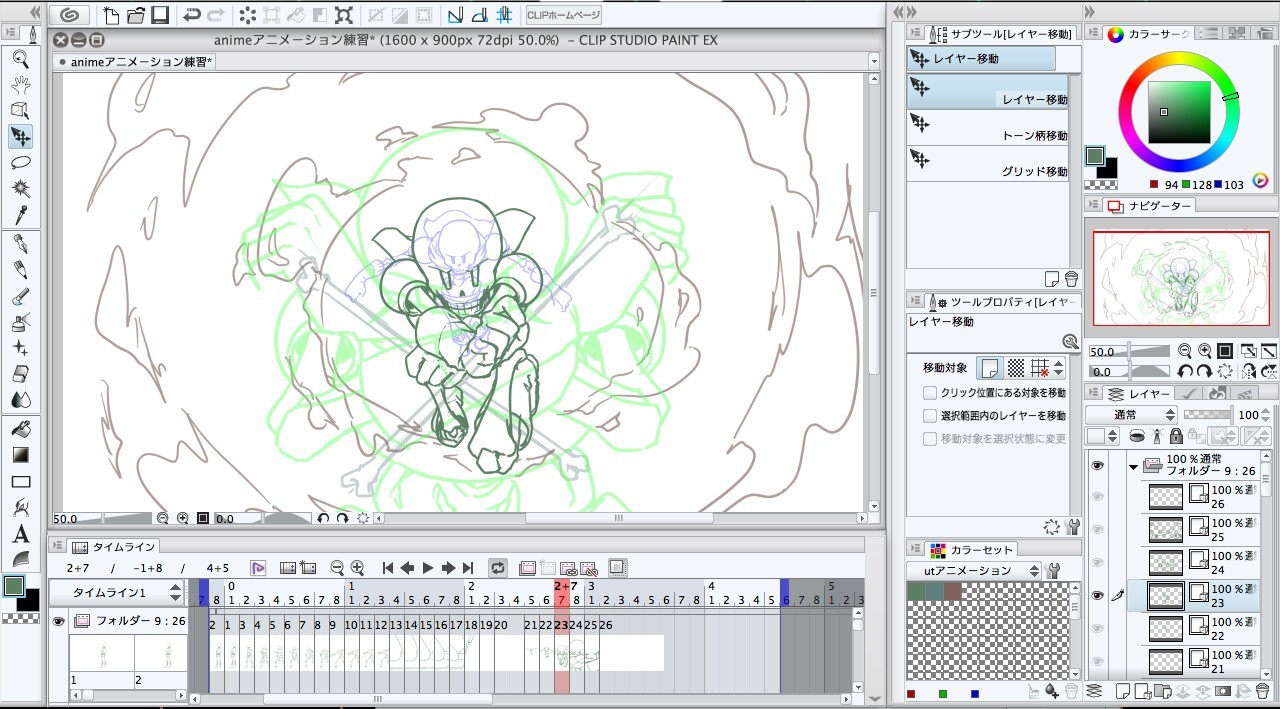Select the Zoom magnifier tool
Screen dimensions: 1280x709
(20, 59)
